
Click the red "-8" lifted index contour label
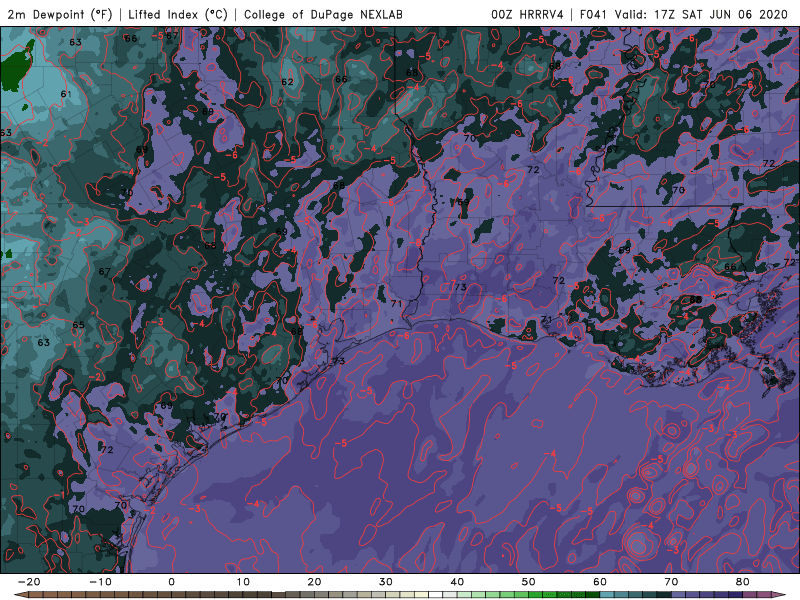pyautogui.click(x=416, y=243)
